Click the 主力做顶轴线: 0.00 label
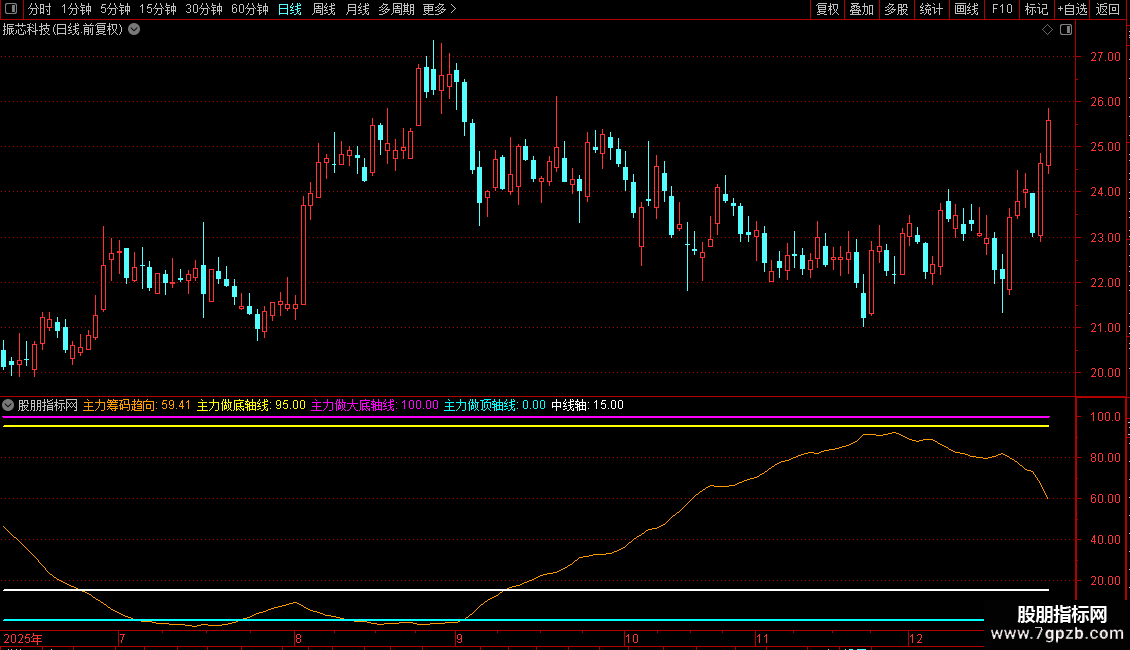Viewport: 1130px width, 650px height. pyautogui.click(x=494, y=405)
